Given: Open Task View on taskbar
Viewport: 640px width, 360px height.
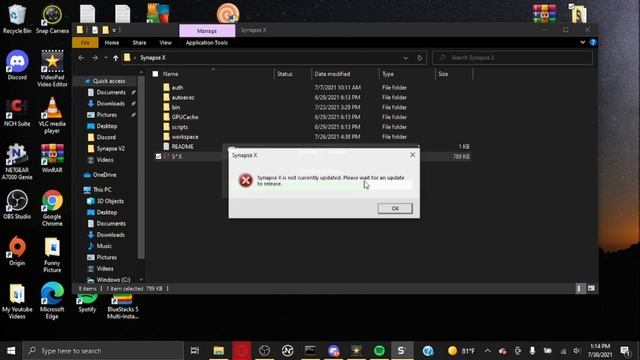Looking at the screenshot, I should coord(195,351).
